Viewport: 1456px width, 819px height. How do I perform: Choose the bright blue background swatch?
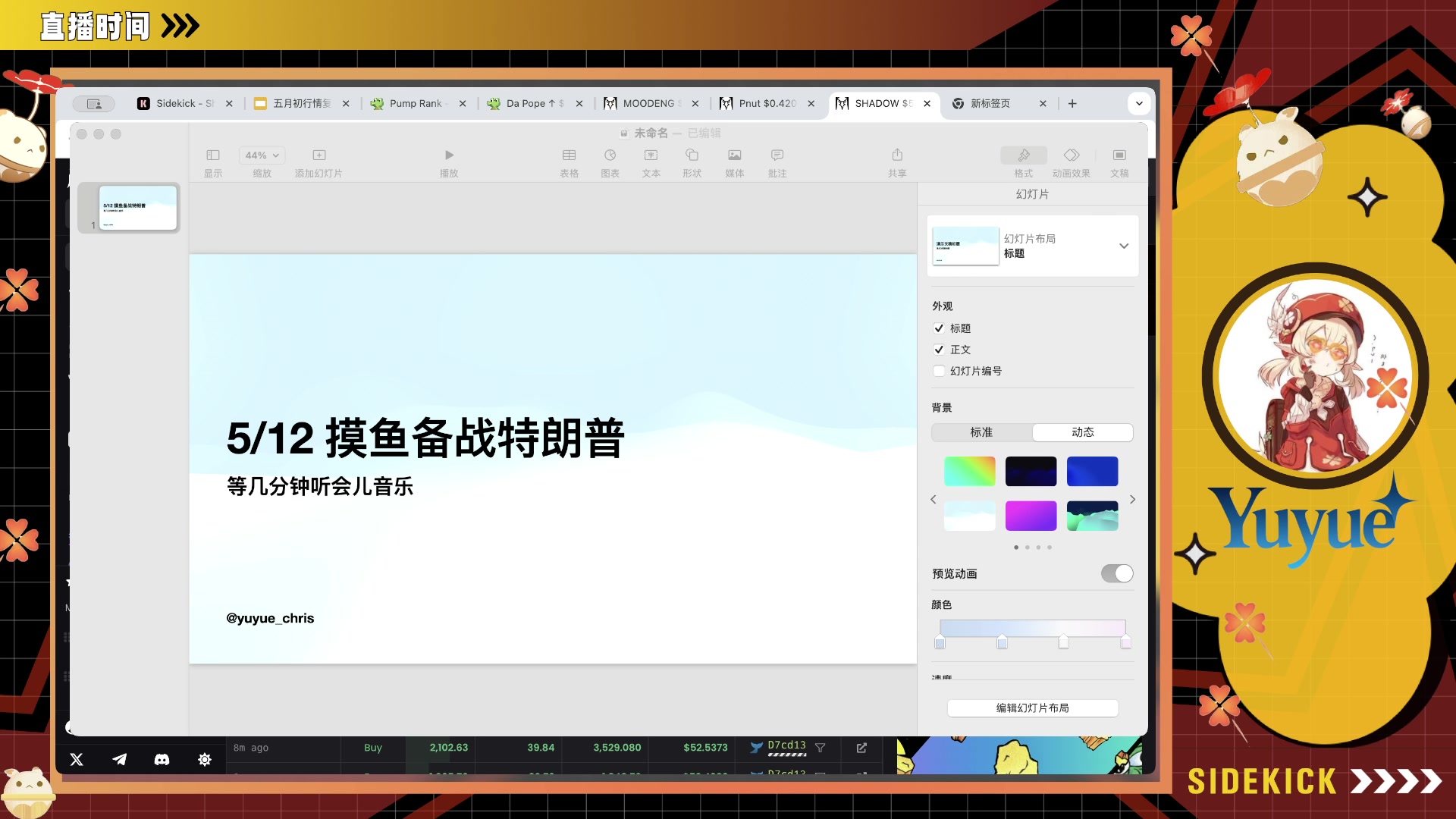pos(1092,471)
